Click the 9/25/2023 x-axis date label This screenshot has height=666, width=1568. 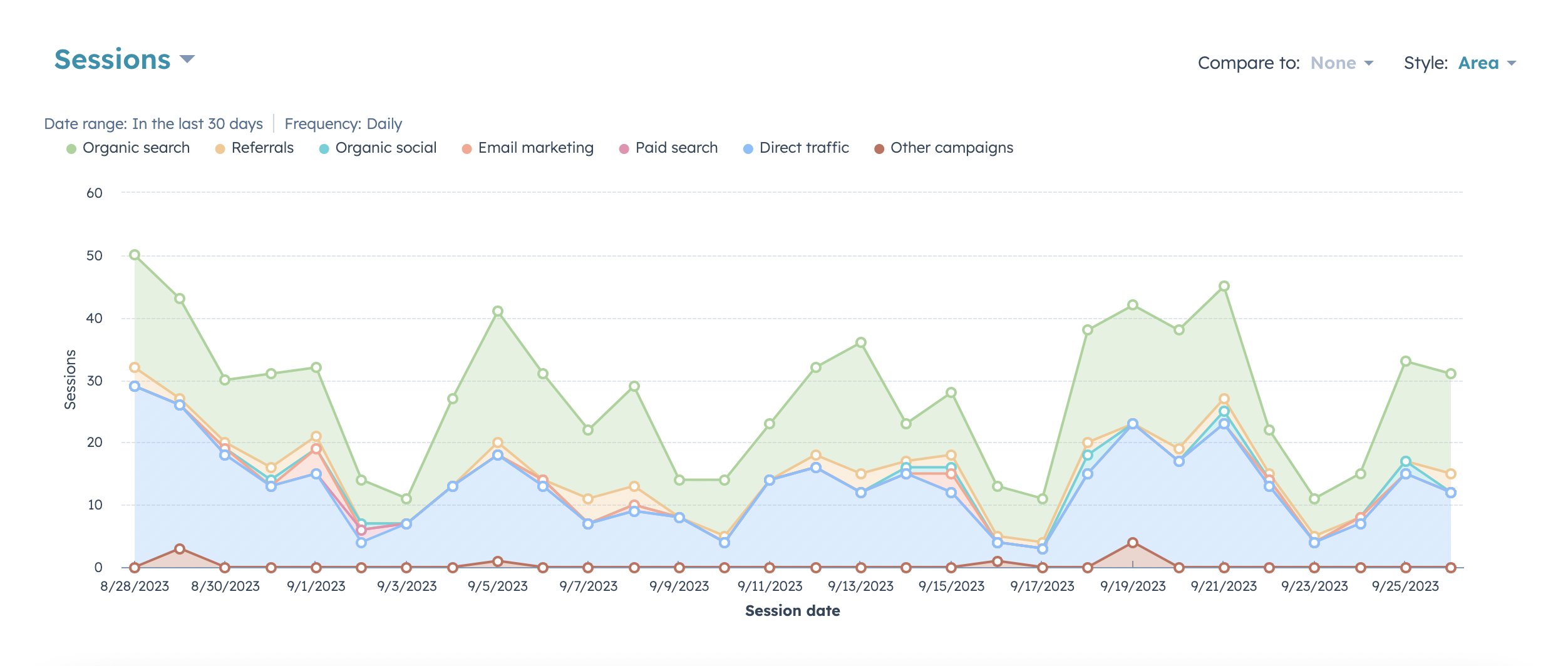[x=1406, y=587]
